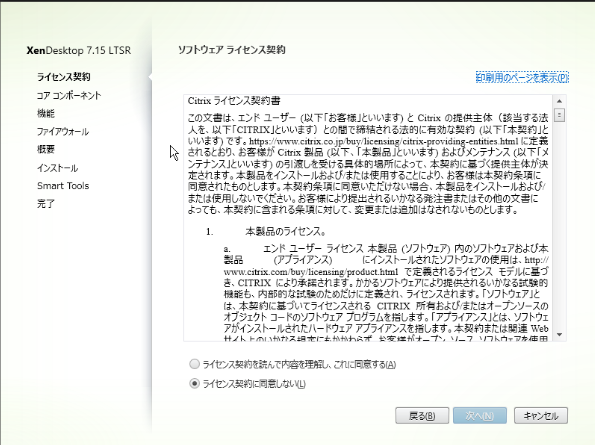The width and height of the screenshot is (595, 445).
Task: Click the ソフトウェア ライセンス契約 page heading
Action: pyautogui.click(x=232, y=50)
